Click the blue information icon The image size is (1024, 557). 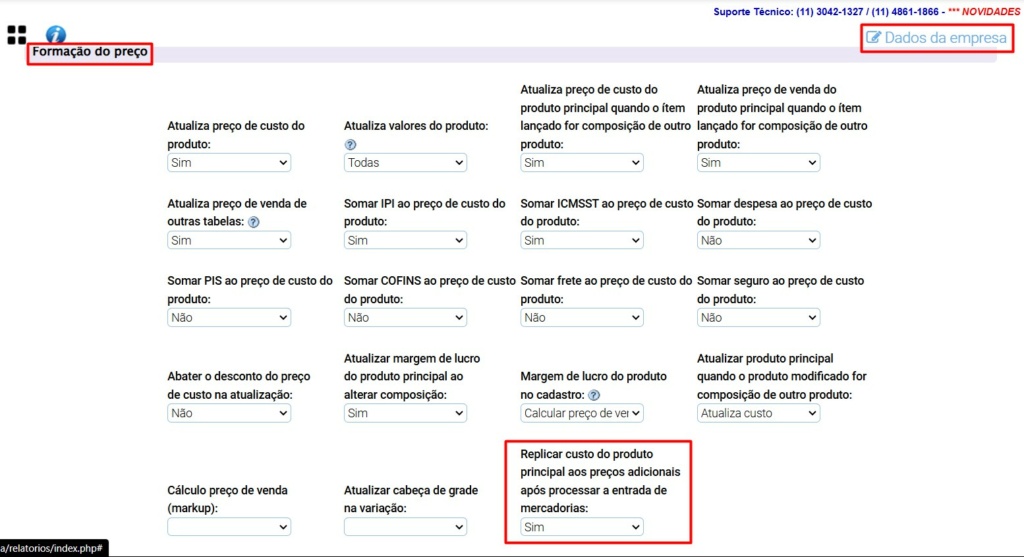(56, 34)
